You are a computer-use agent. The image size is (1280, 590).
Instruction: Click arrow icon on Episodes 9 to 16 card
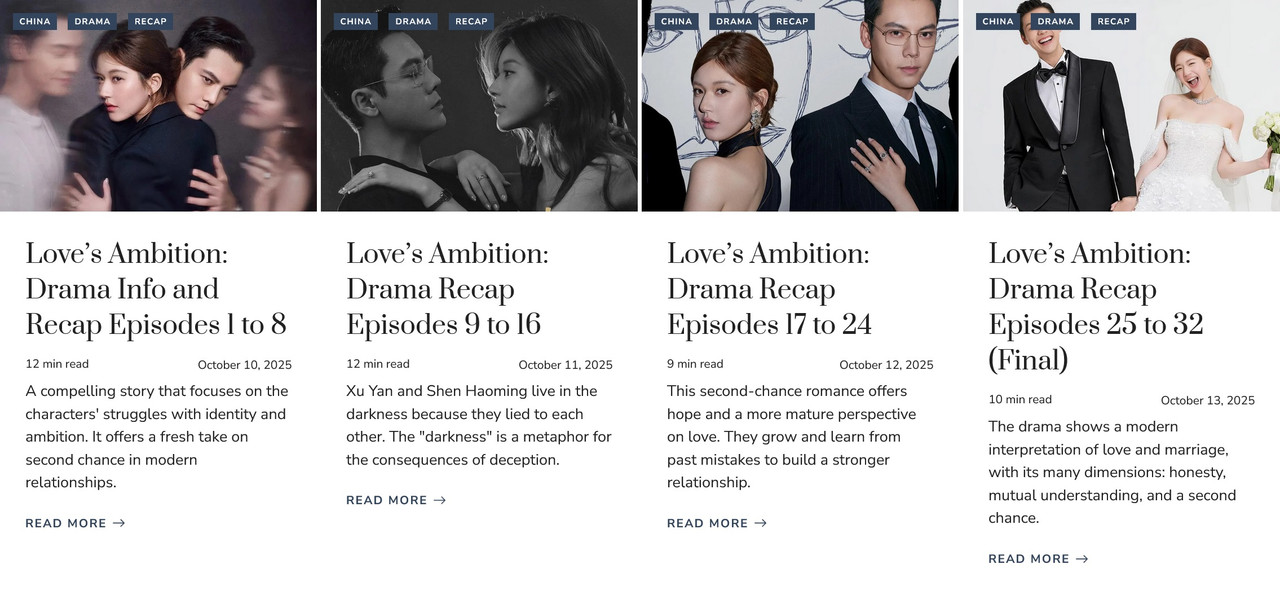[x=440, y=500]
